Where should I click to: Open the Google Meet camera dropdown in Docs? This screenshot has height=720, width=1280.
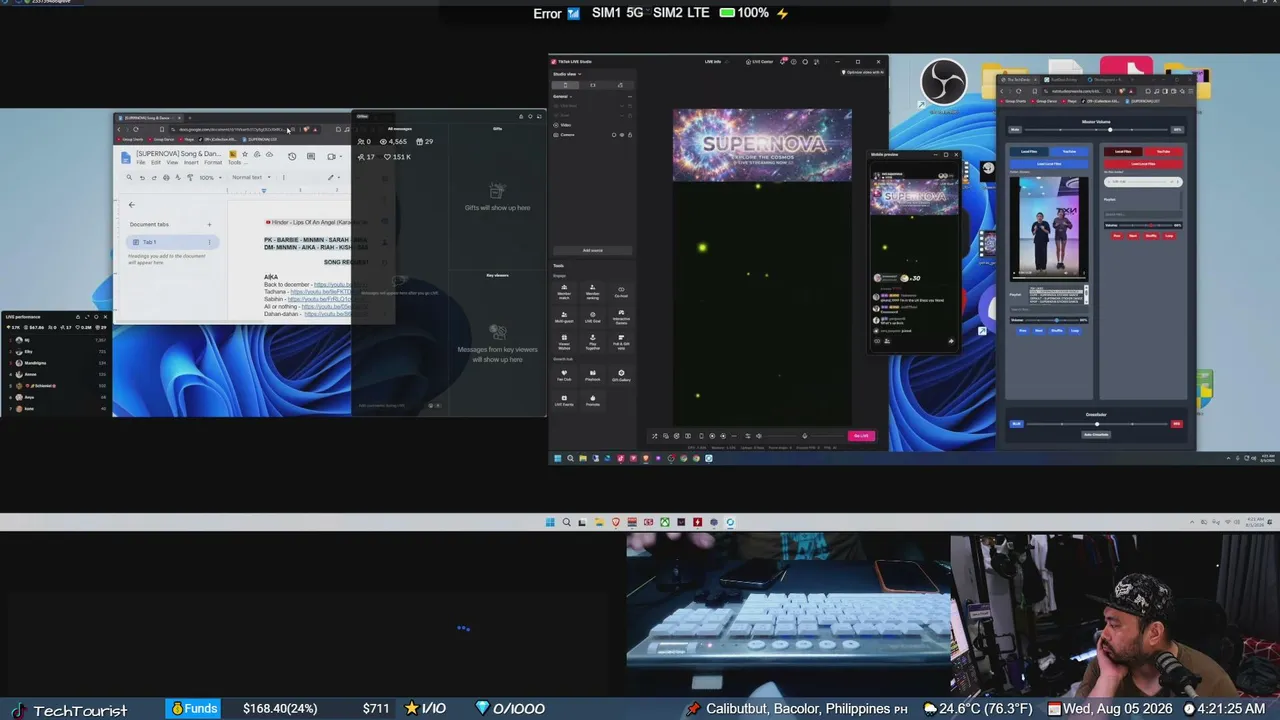(333, 156)
